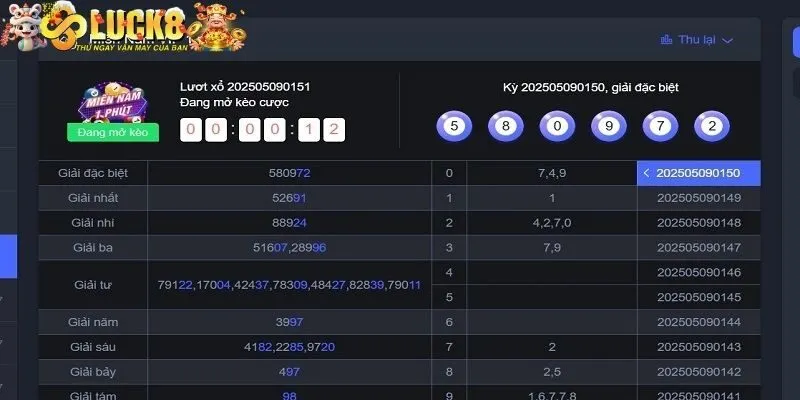Open draw period 202505090145 results
Image resolution: width=800 pixels, height=400 pixels.
pos(698,297)
